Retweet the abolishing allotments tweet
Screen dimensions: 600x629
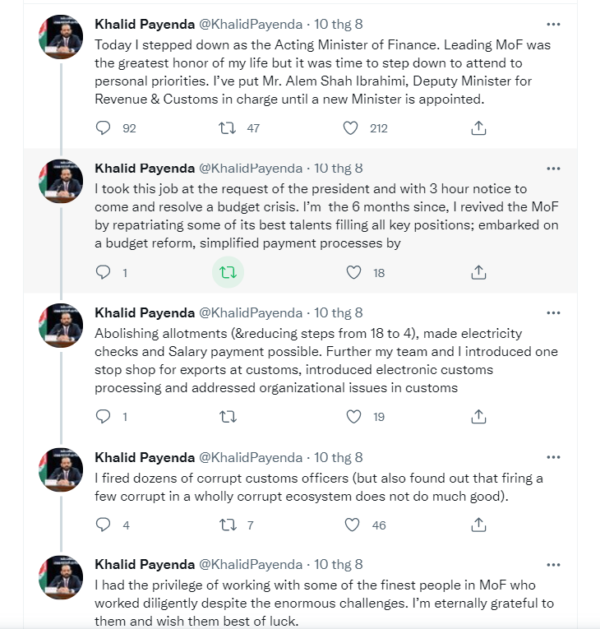click(x=227, y=416)
